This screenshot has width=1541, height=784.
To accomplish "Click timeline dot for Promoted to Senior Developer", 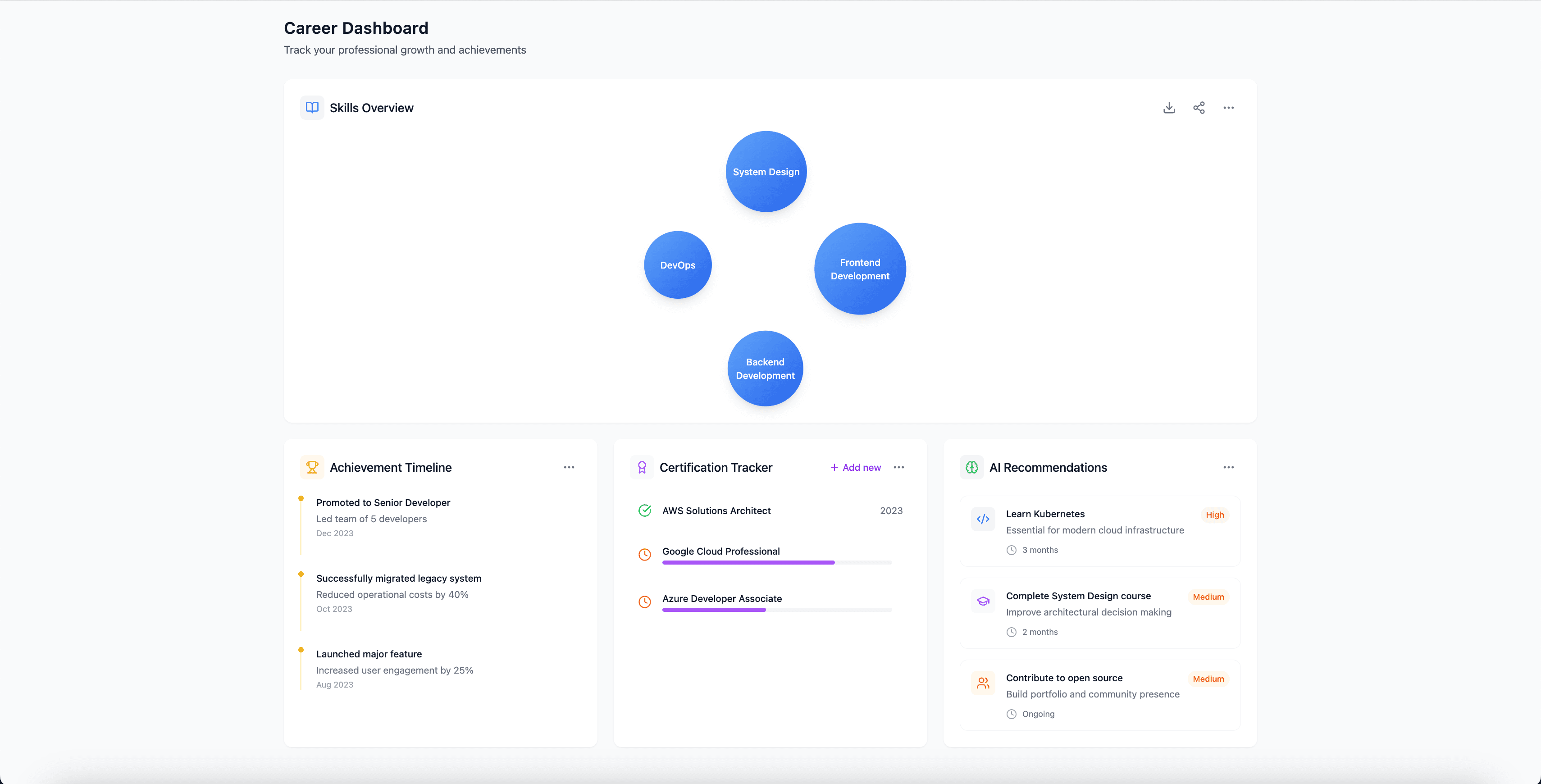I will click(x=301, y=498).
